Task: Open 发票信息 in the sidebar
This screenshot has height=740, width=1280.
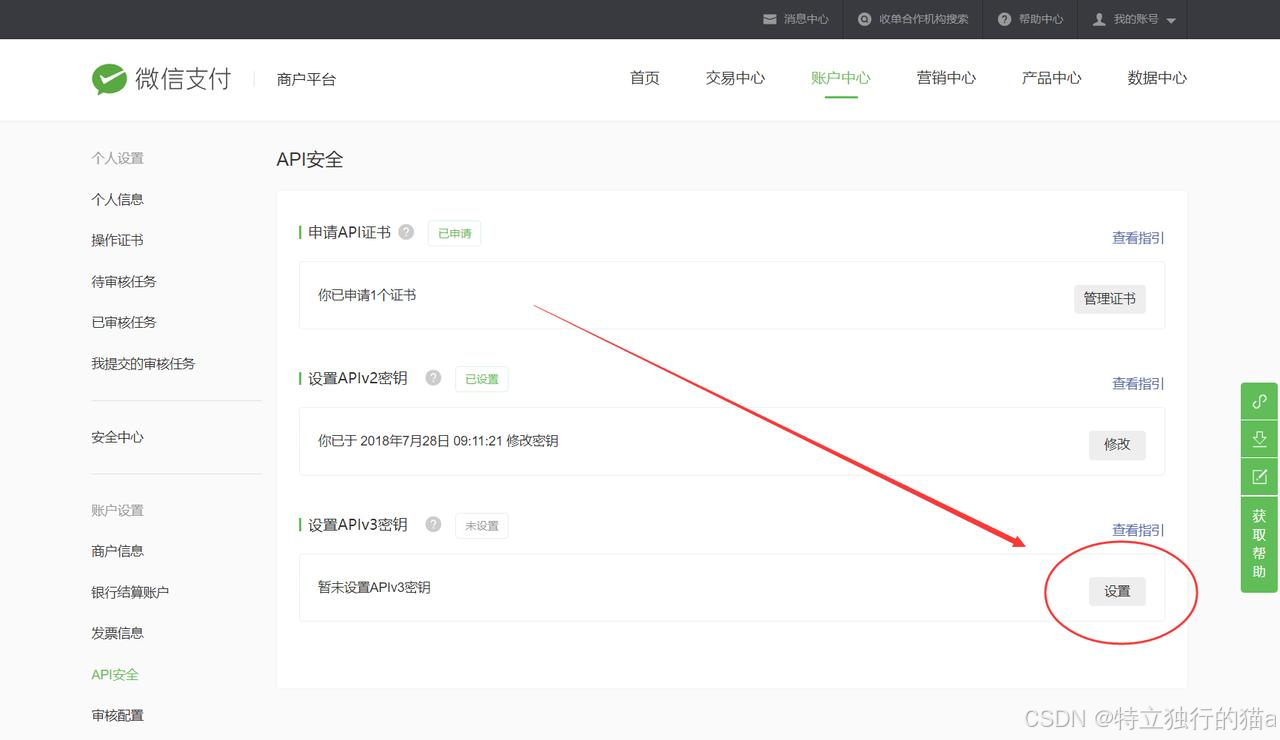Action: coord(118,633)
